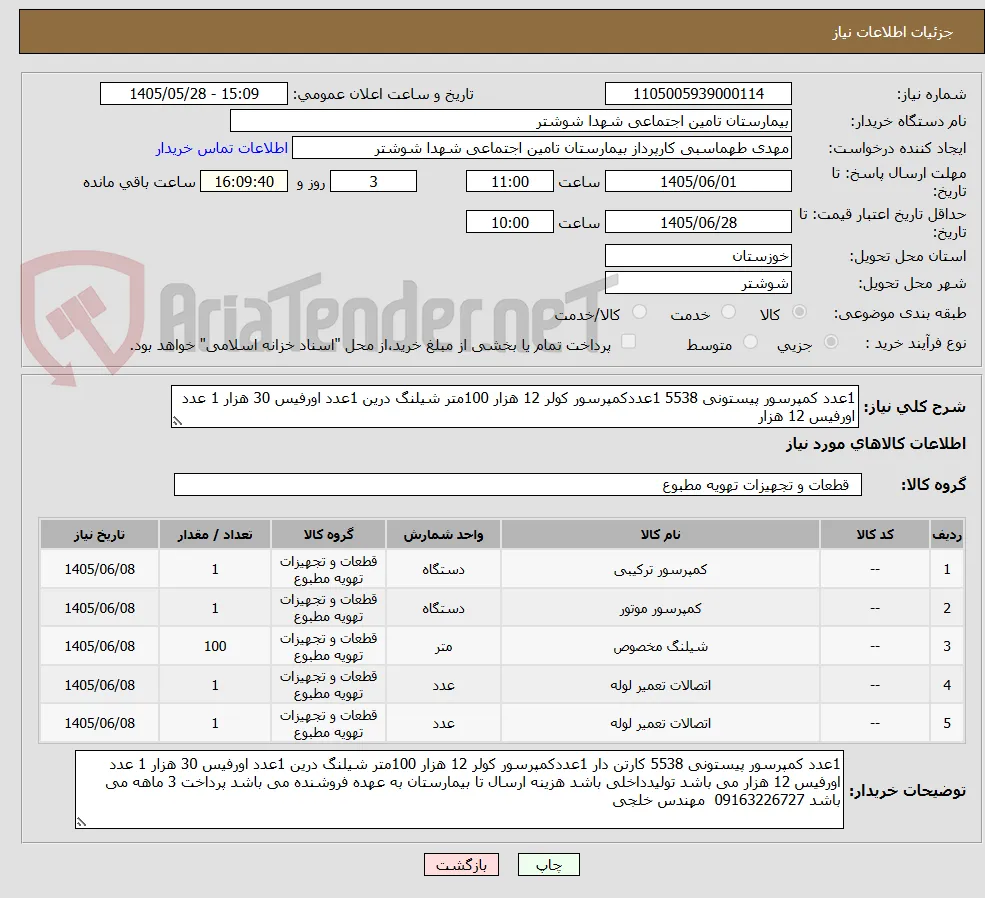Click the quantity 100 cell

215,646
